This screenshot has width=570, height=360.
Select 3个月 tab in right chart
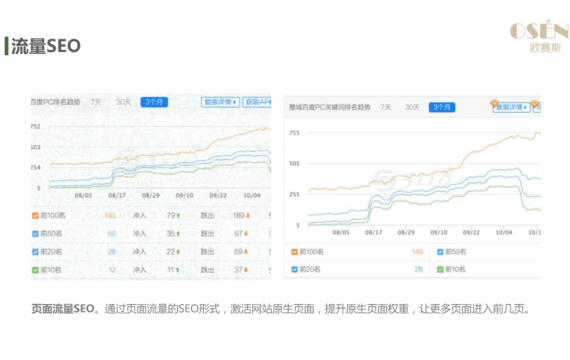442,107
